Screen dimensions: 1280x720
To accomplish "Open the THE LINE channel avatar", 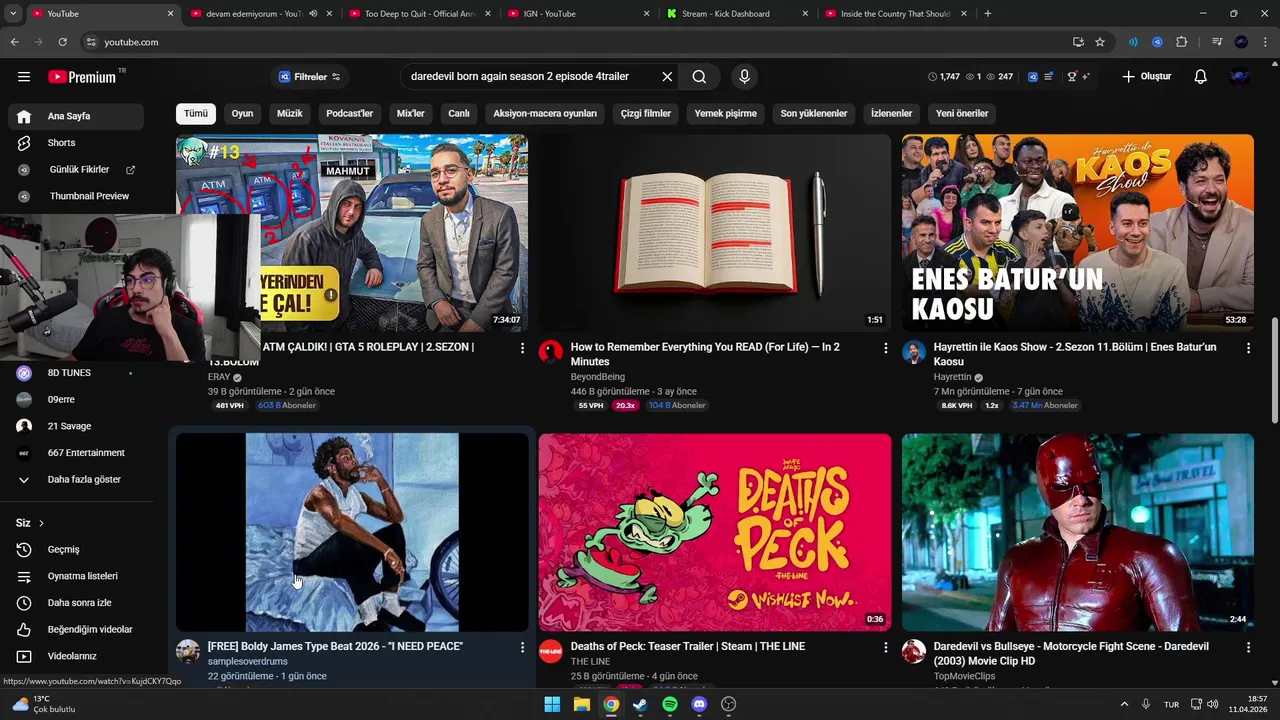I will [x=551, y=652].
